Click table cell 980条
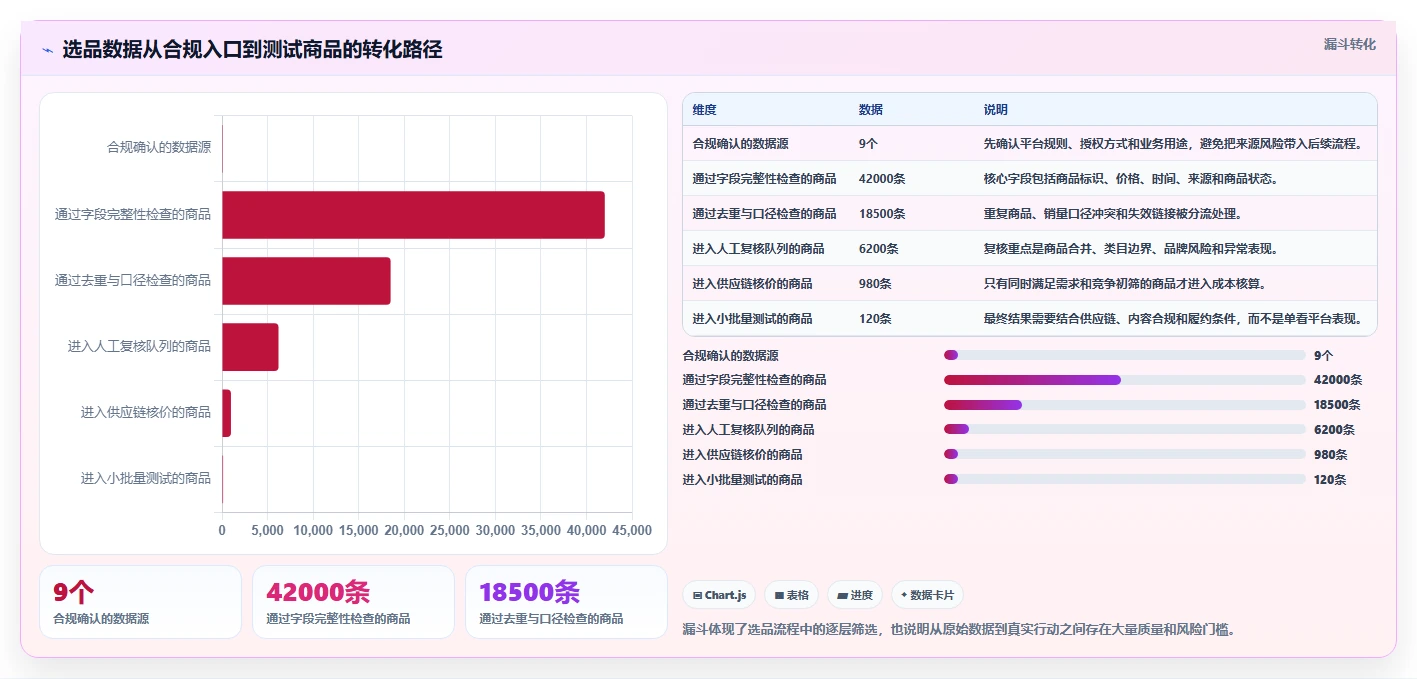The height and width of the screenshot is (679, 1417). point(874,284)
